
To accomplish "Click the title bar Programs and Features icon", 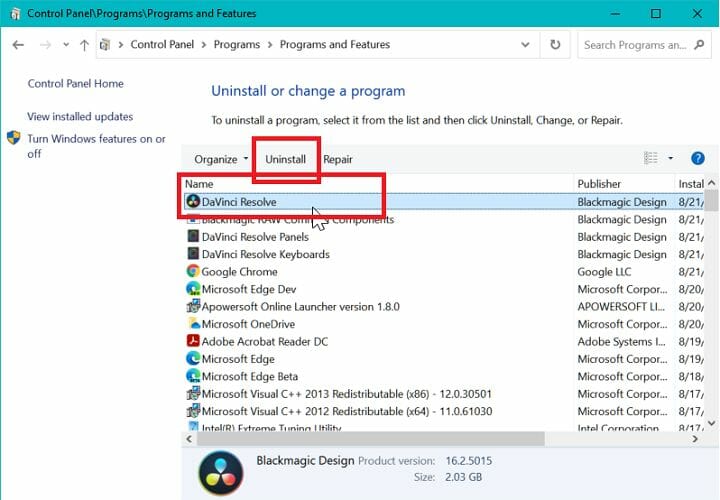I will (x=15, y=13).
